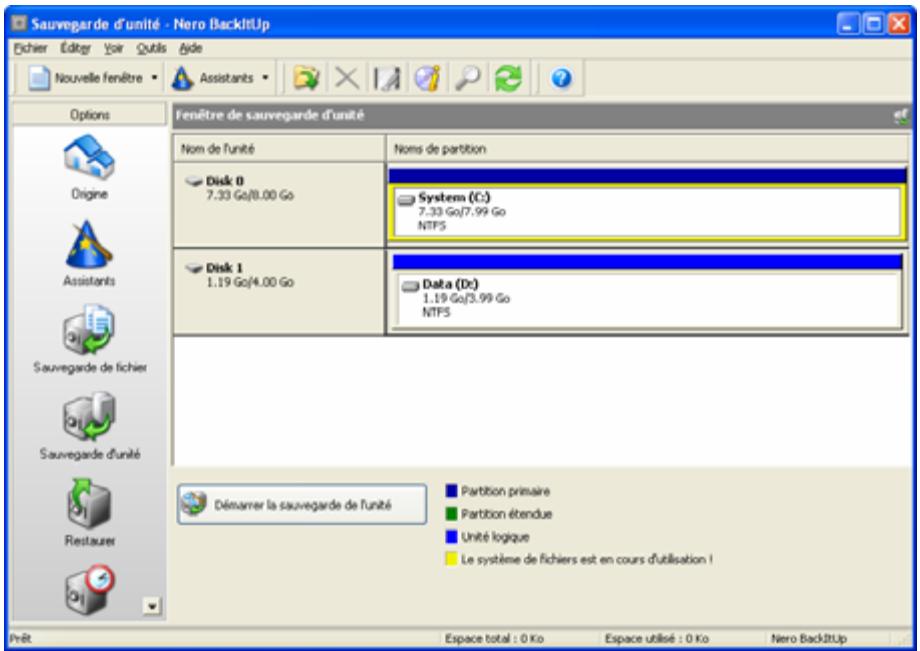Click the icon at the window header's right end

pyautogui.click(x=901, y=116)
